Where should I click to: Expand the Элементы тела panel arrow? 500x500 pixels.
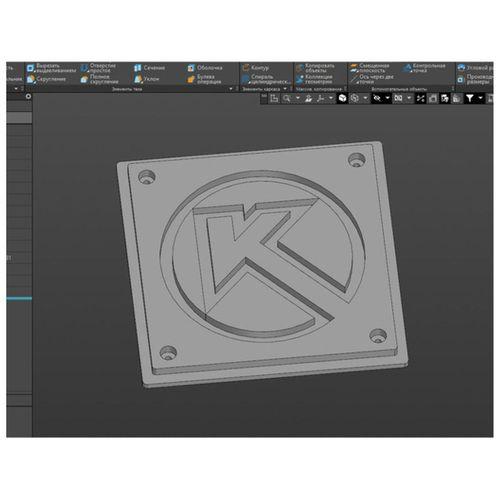[x=231, y=89]
